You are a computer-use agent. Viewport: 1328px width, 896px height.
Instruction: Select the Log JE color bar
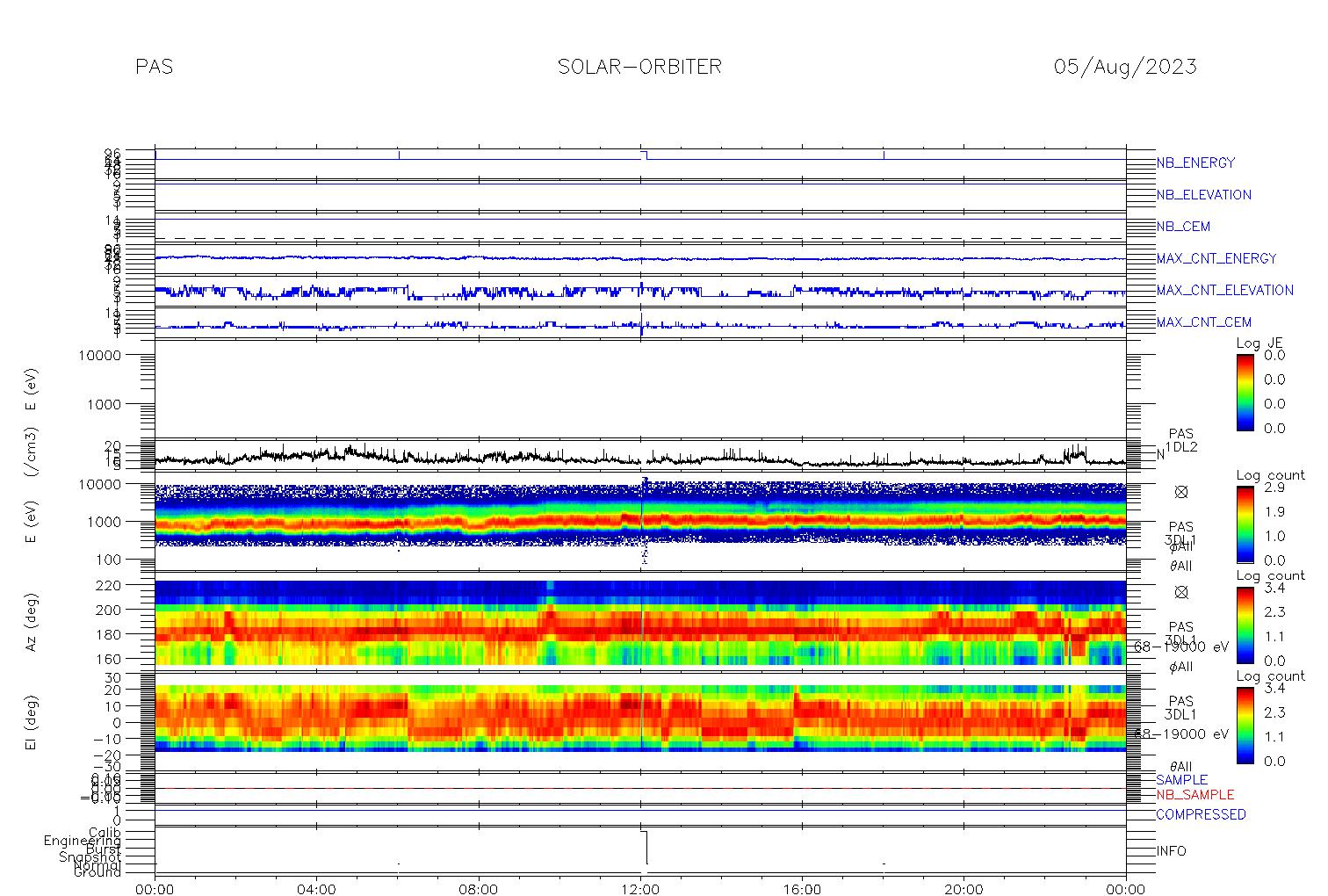(1245, 392)
